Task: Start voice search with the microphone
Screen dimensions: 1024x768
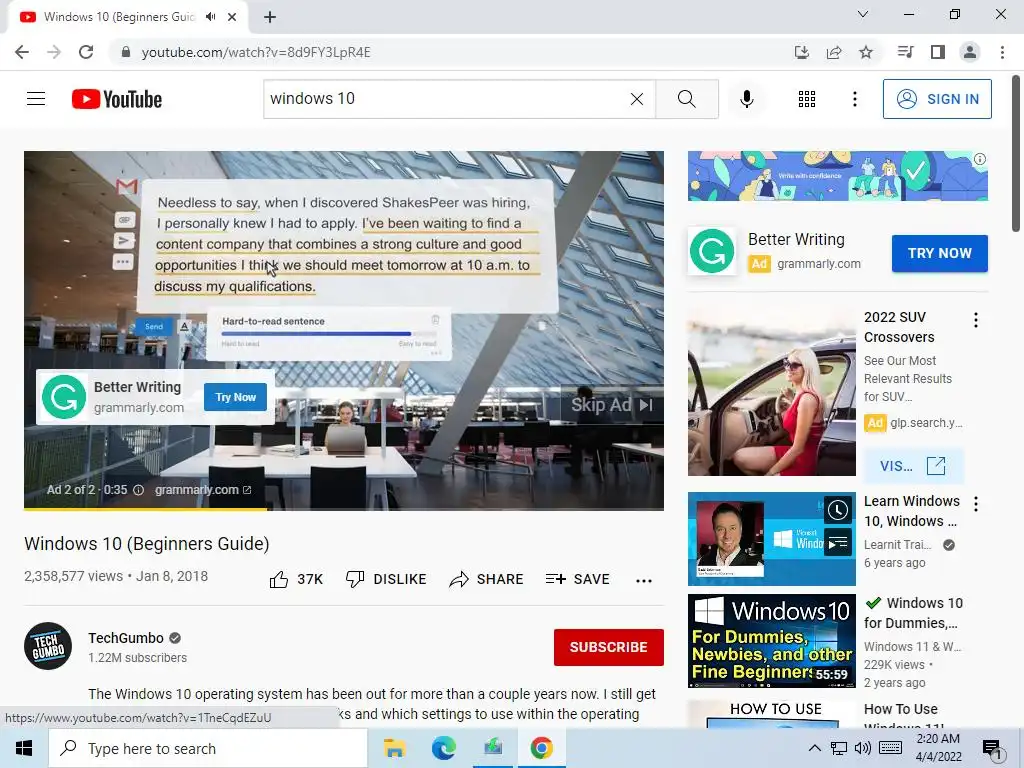Action: [x=746, y=99]
